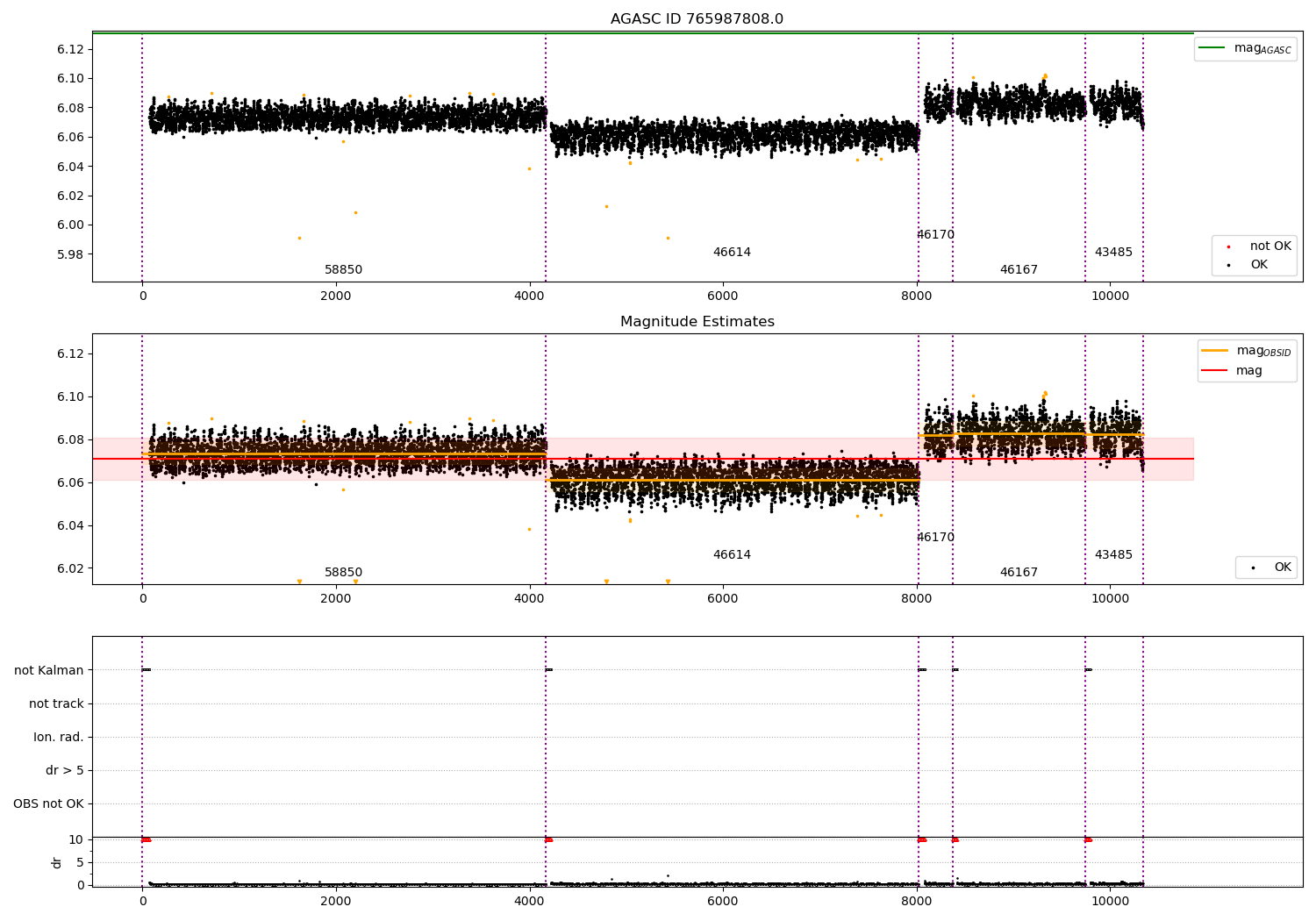Click OBSID label 58850 in the top plot

(x=343, y=270)
